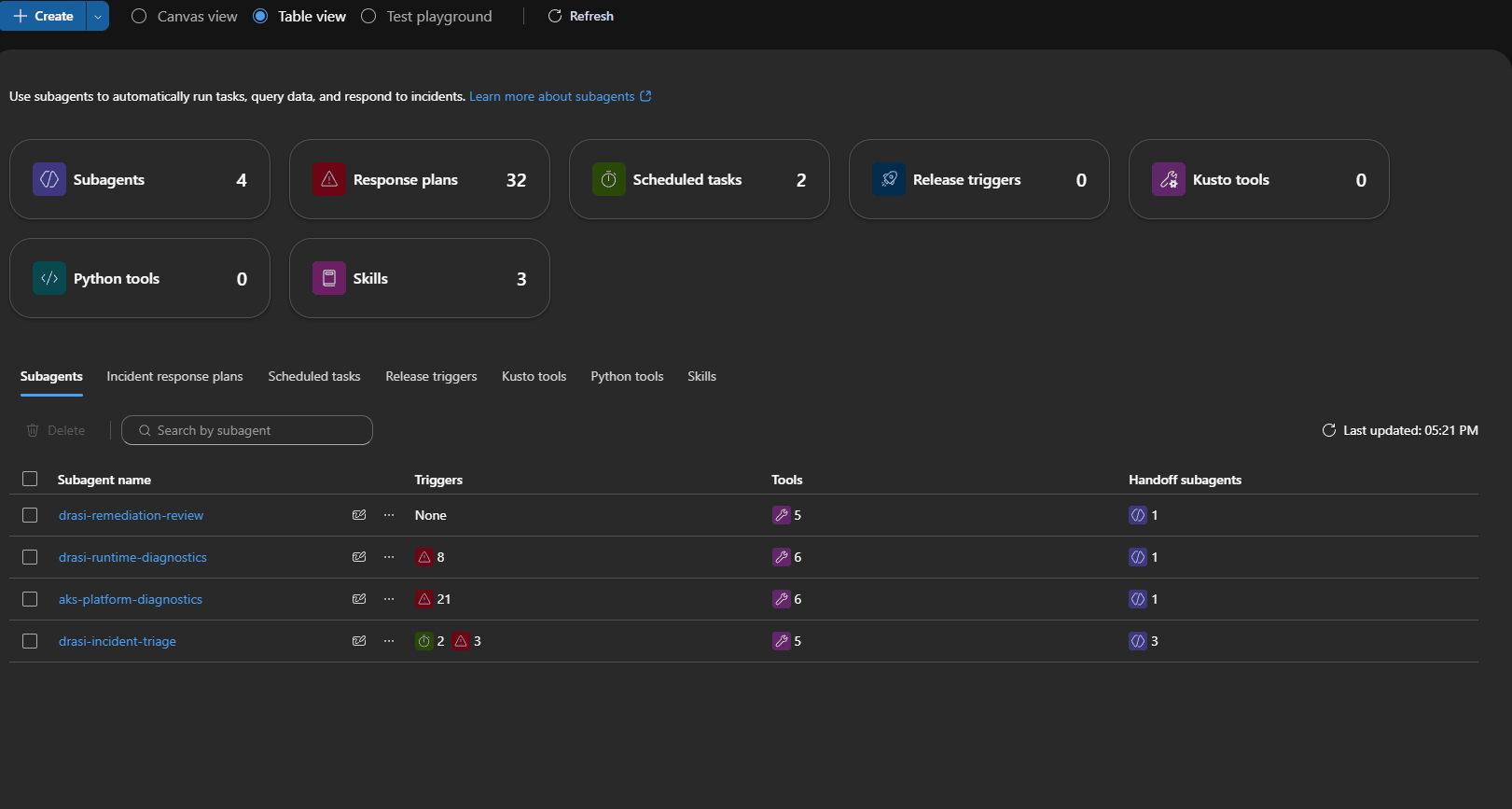Switch to the Release triggers tab

(x=431, y=376)
